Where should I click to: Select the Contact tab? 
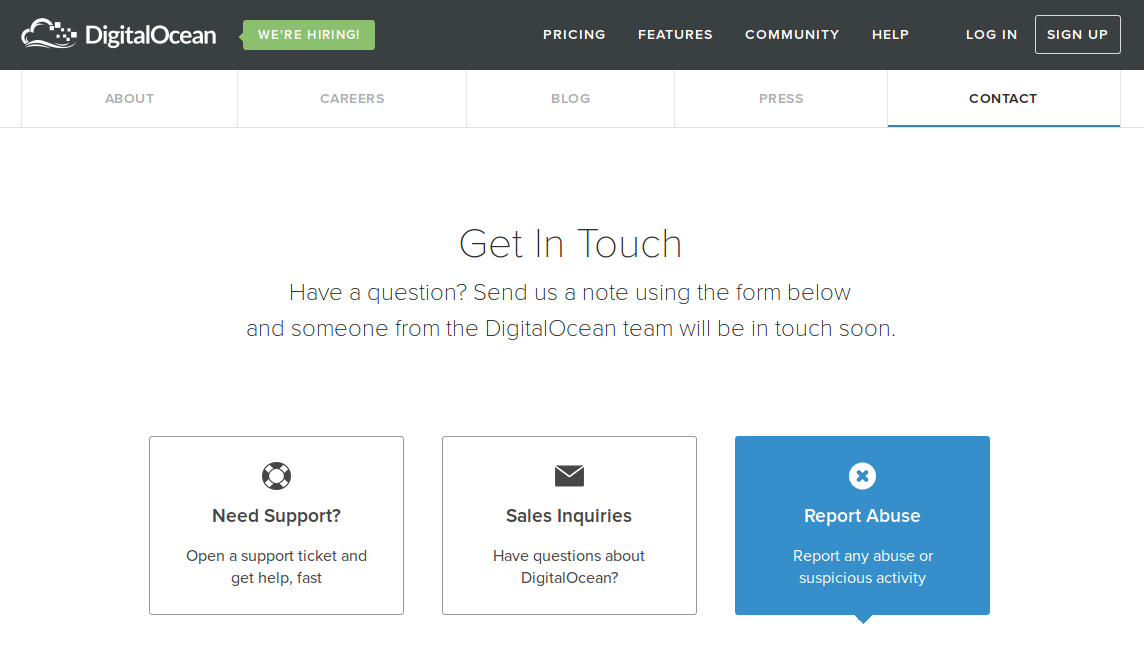click(x=1003, y=98)
